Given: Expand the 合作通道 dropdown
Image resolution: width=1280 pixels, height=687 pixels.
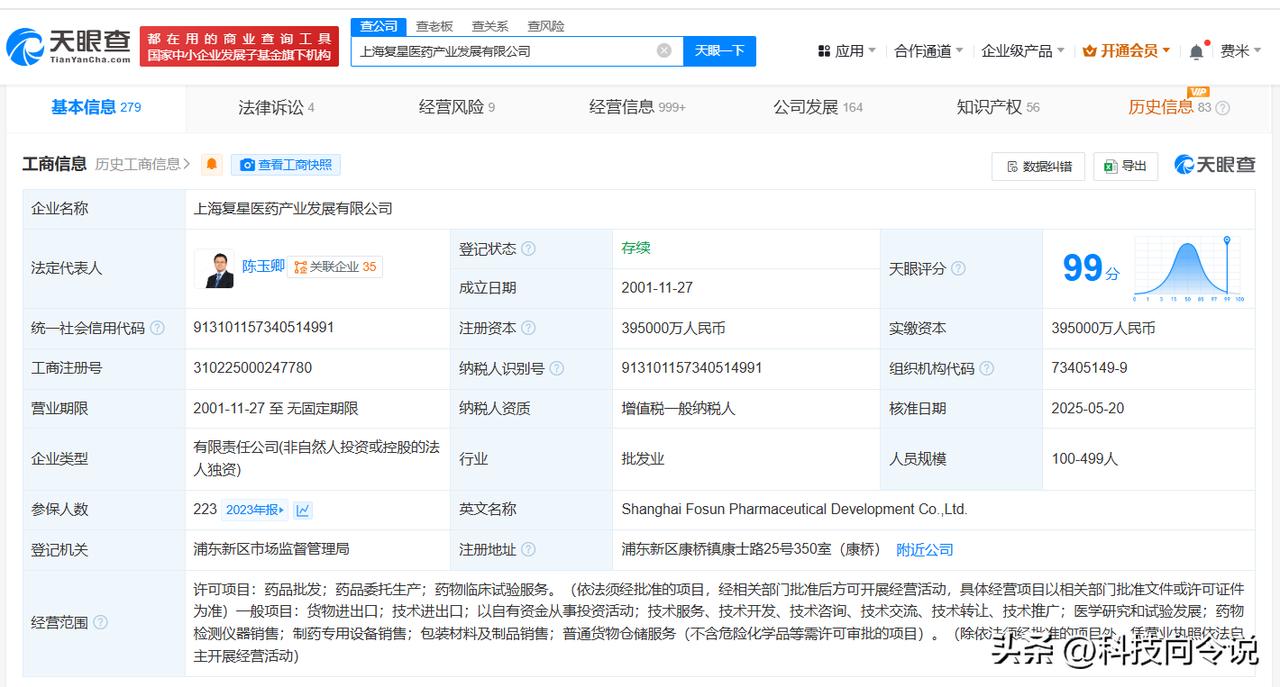Looking at the screenshot, I should [x=928, y=51].
